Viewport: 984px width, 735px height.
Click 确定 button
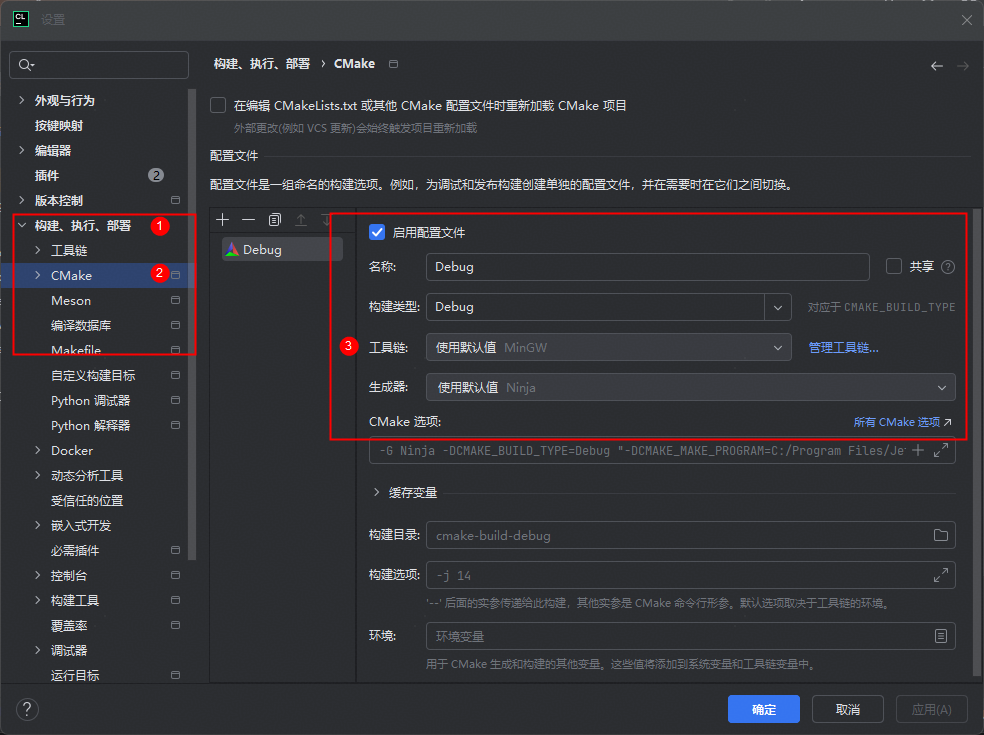point(764,709)
